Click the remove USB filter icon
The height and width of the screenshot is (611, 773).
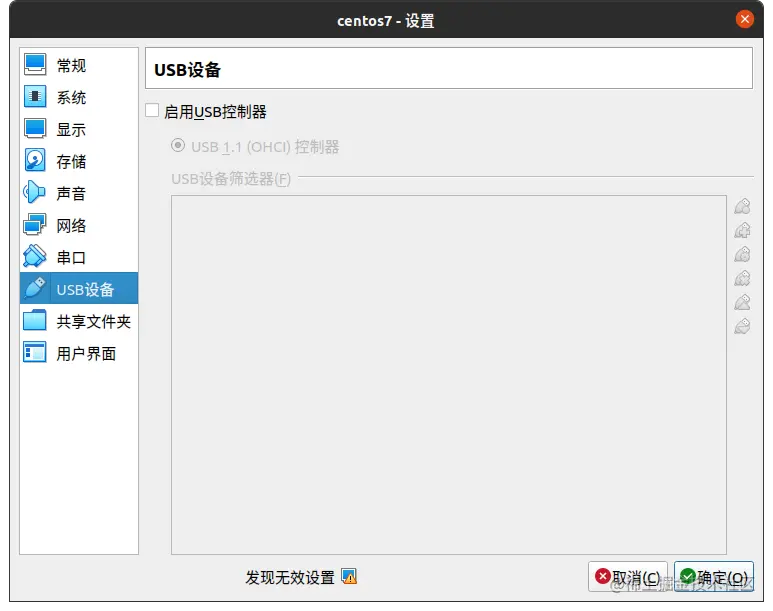742,278
